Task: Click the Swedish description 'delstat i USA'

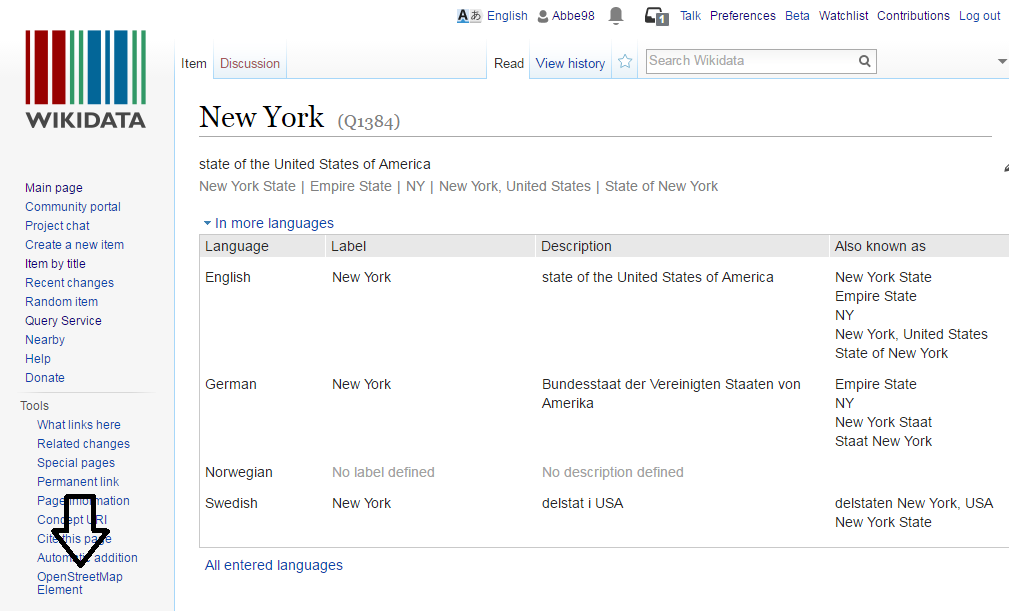Action: (582, 503)
